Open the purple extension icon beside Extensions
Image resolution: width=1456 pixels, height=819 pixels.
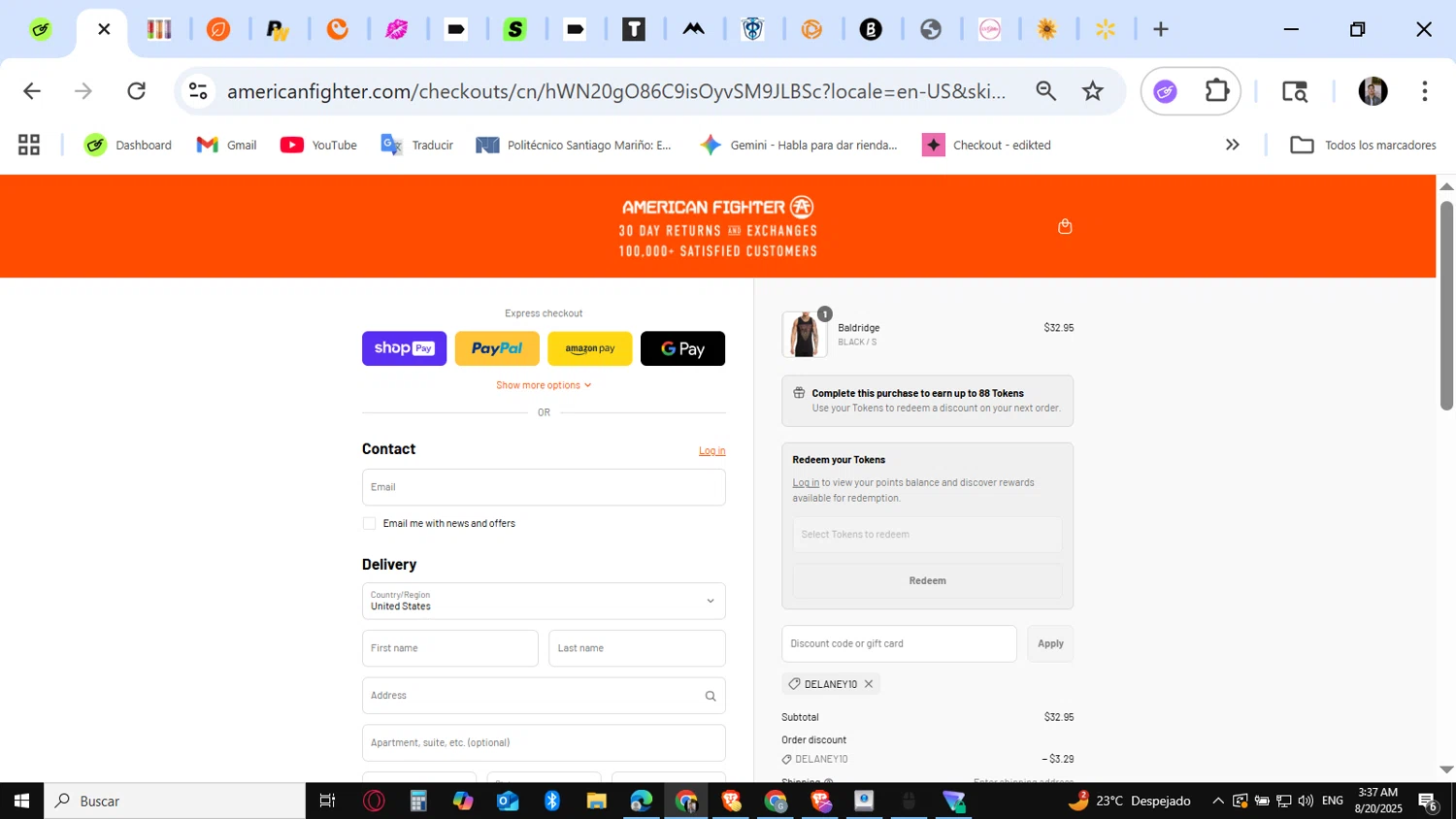1165,91
